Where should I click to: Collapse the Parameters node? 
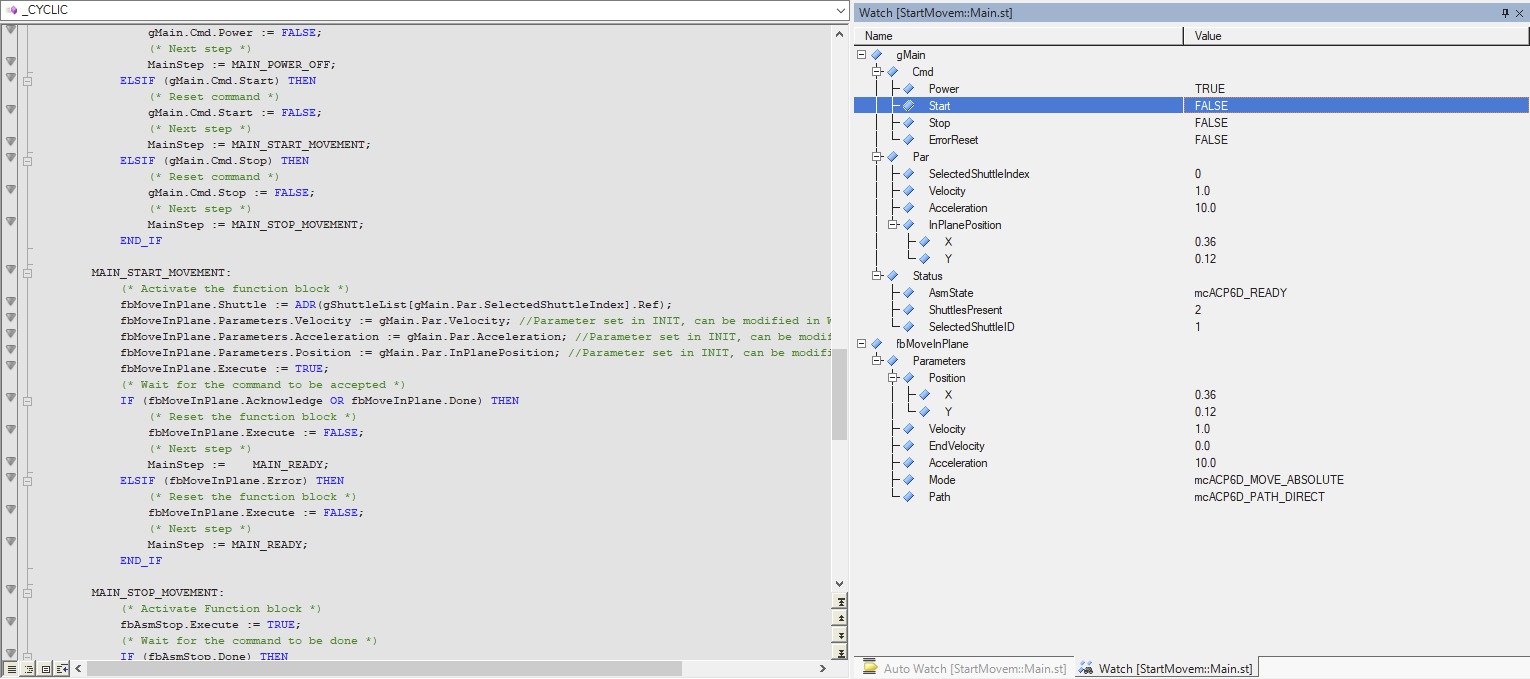[878, 361]
